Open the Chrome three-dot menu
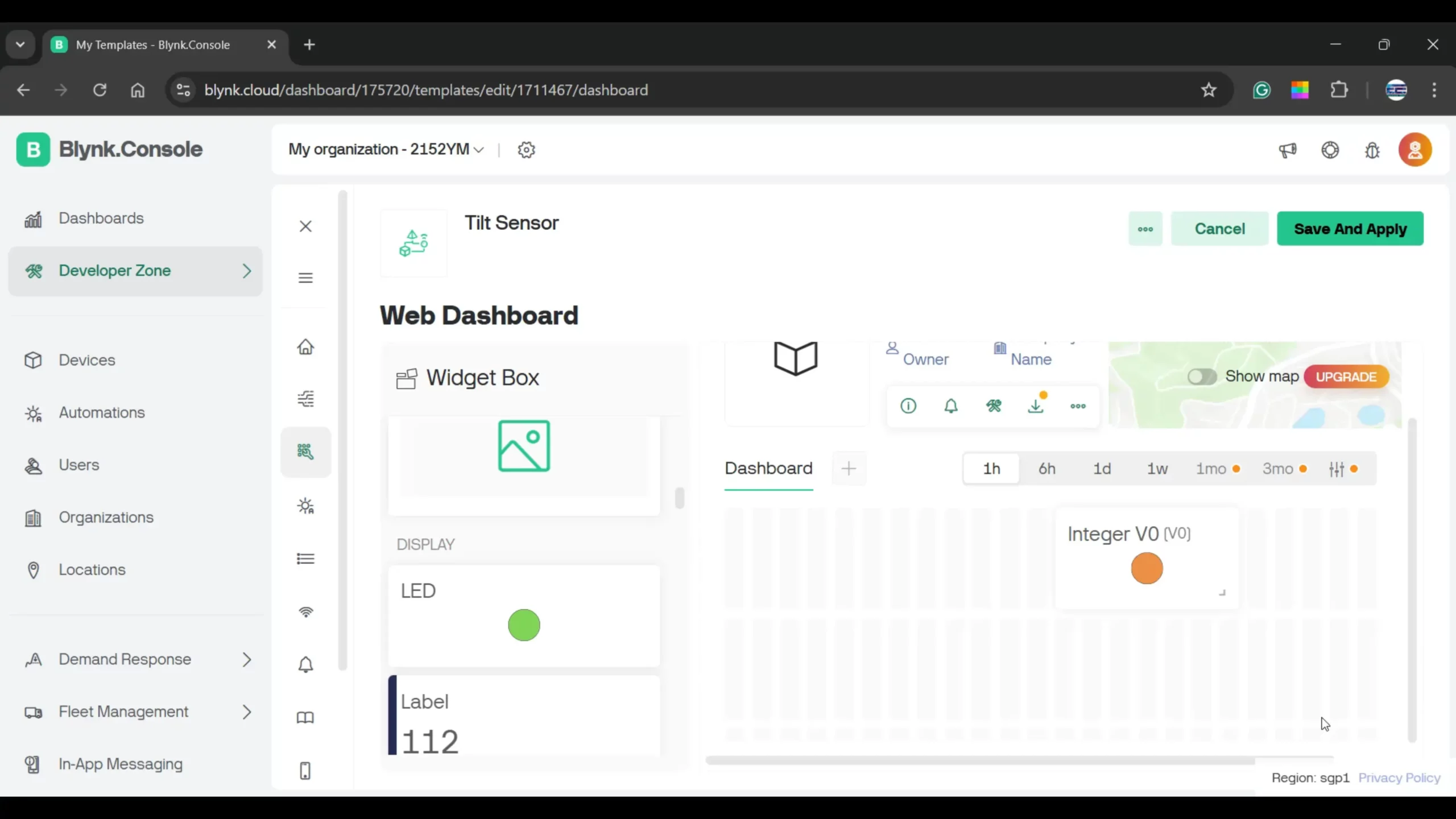The image size is (1456, 819). pos(1434,90)
